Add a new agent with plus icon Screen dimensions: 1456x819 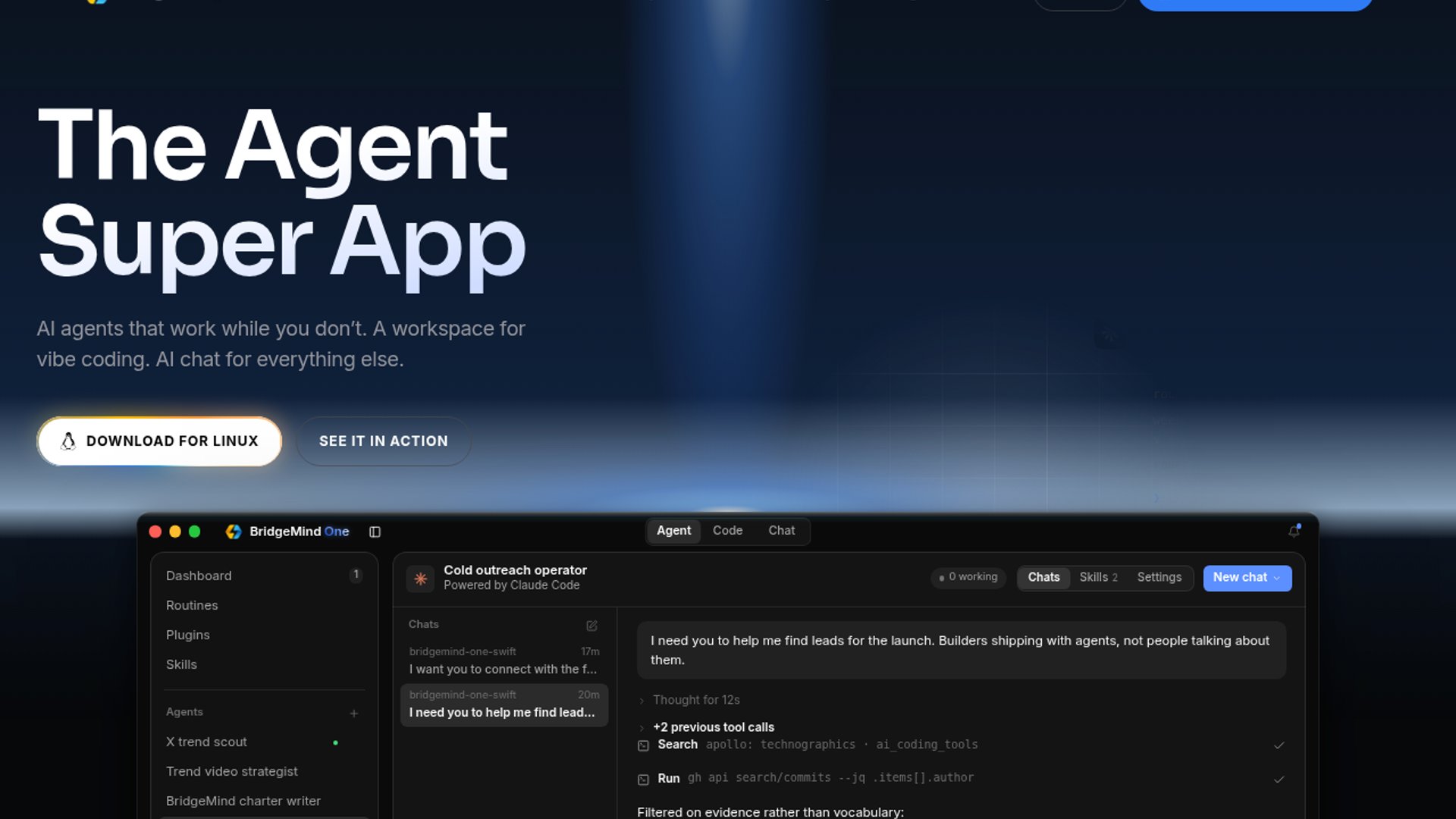353,713
